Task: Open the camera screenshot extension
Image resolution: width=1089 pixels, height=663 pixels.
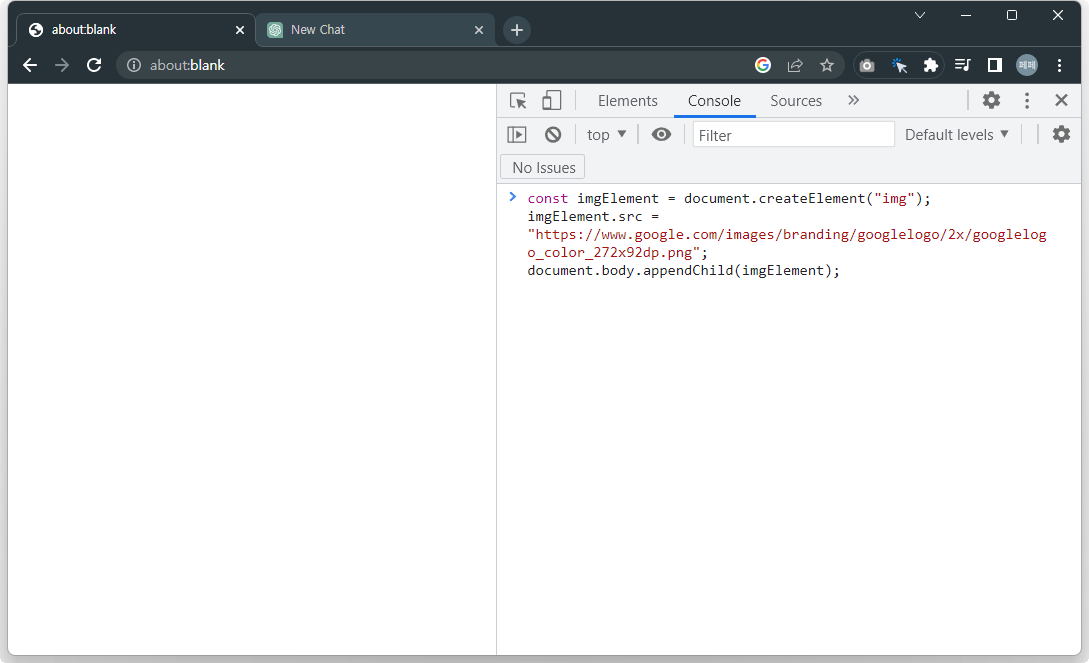Action: click(867, 65)
